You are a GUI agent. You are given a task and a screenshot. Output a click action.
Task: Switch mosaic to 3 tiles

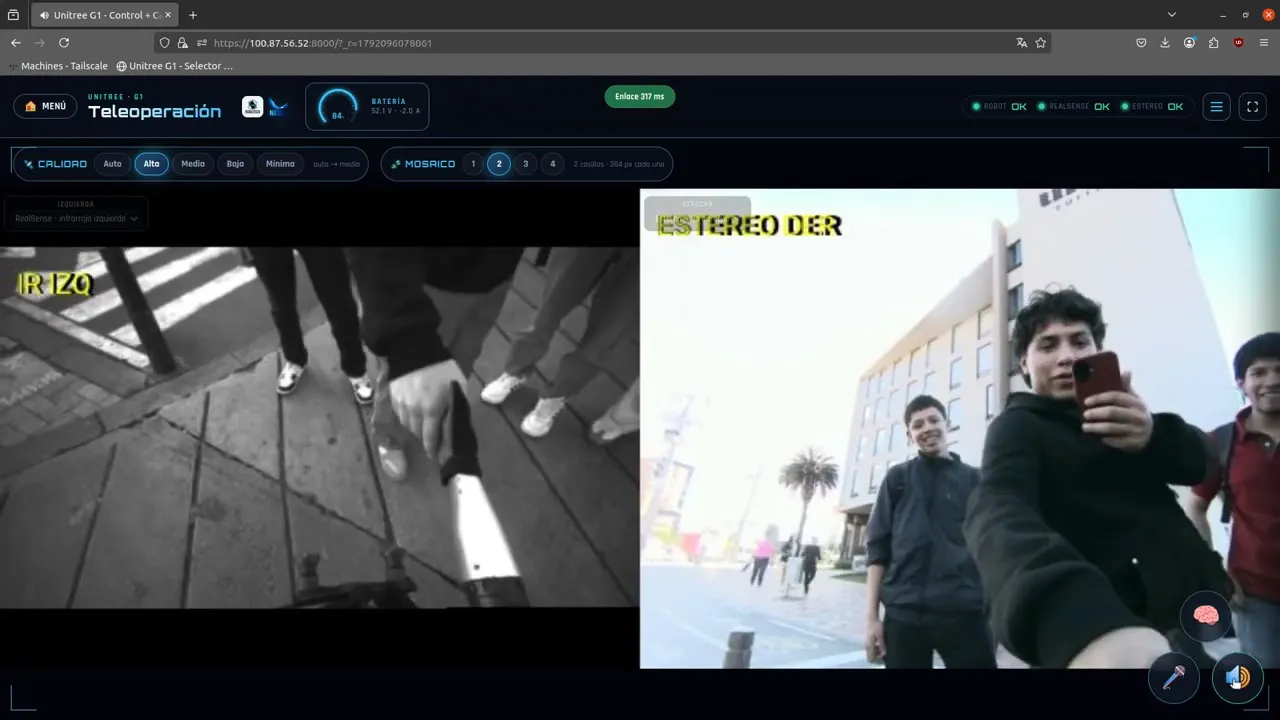526,164
